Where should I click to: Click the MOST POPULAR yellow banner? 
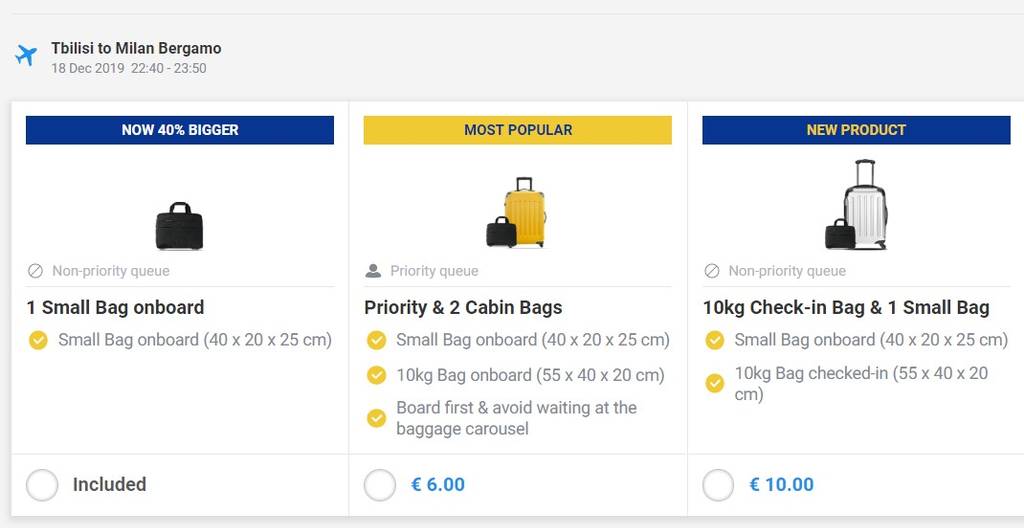pyautogui.click(x=518, y=130)
